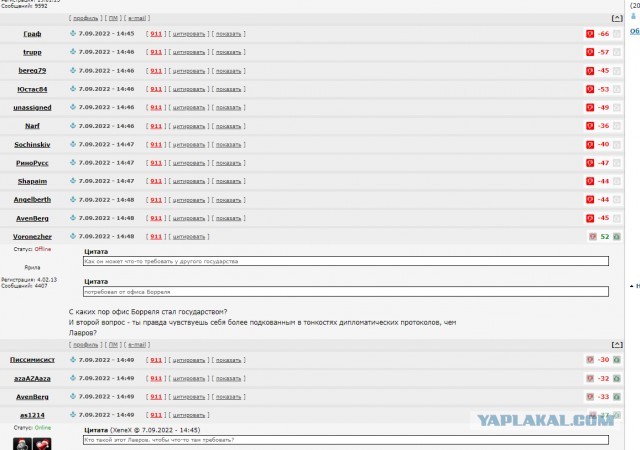
Task: Downvote the post by Граф
Action: point(590,34)
